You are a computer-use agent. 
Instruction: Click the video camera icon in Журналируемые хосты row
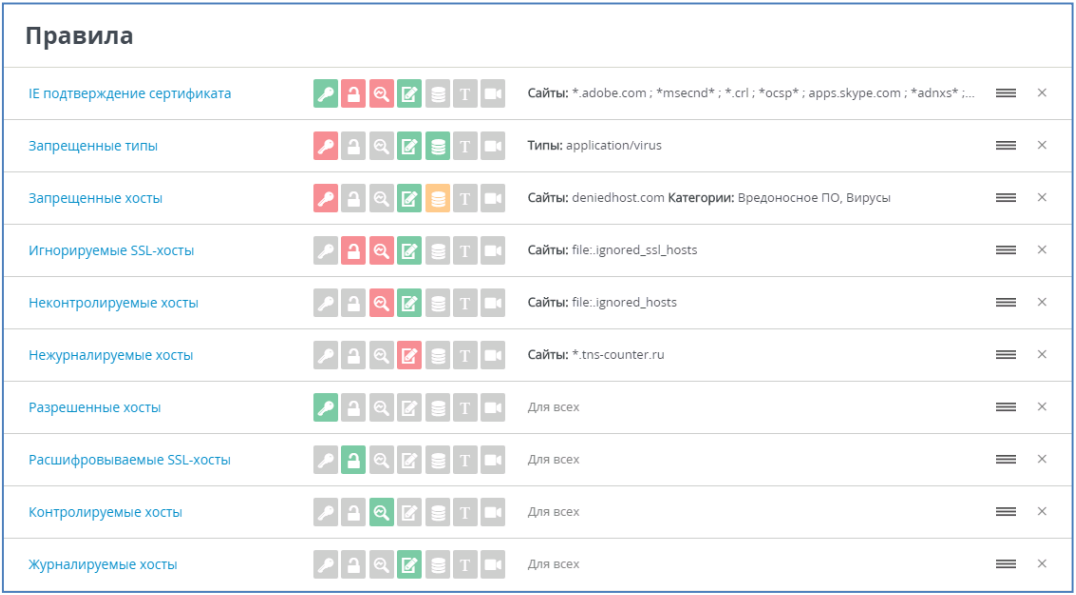(x=492, y=564)
